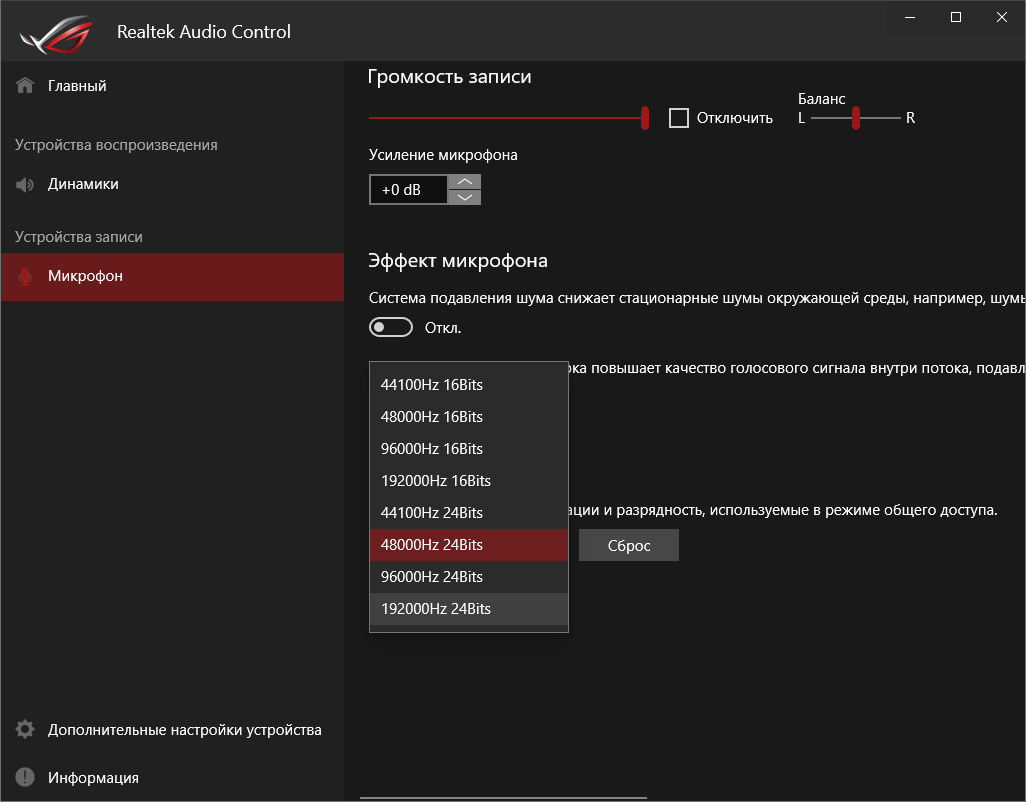The width and height of the screenshot is (1026, 802).
Task: Open settings via the gear icon
Action: (22, 730)
